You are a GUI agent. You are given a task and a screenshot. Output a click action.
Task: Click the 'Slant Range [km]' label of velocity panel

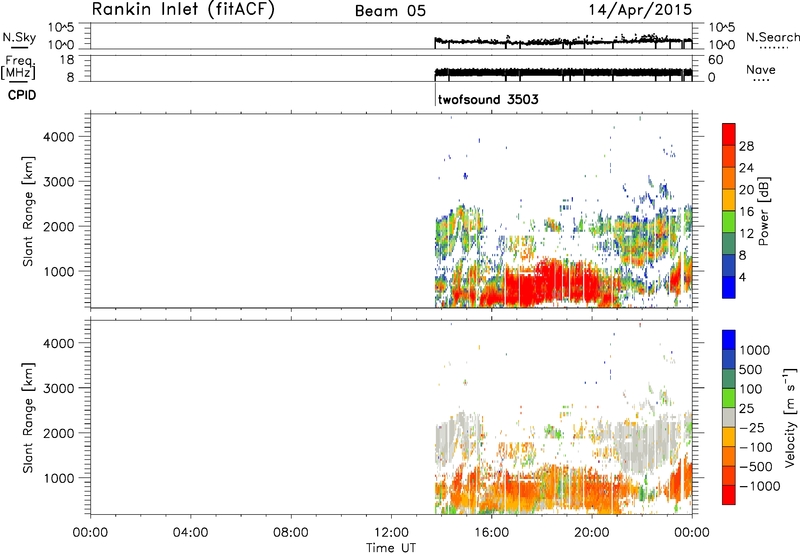coord(28,418)
